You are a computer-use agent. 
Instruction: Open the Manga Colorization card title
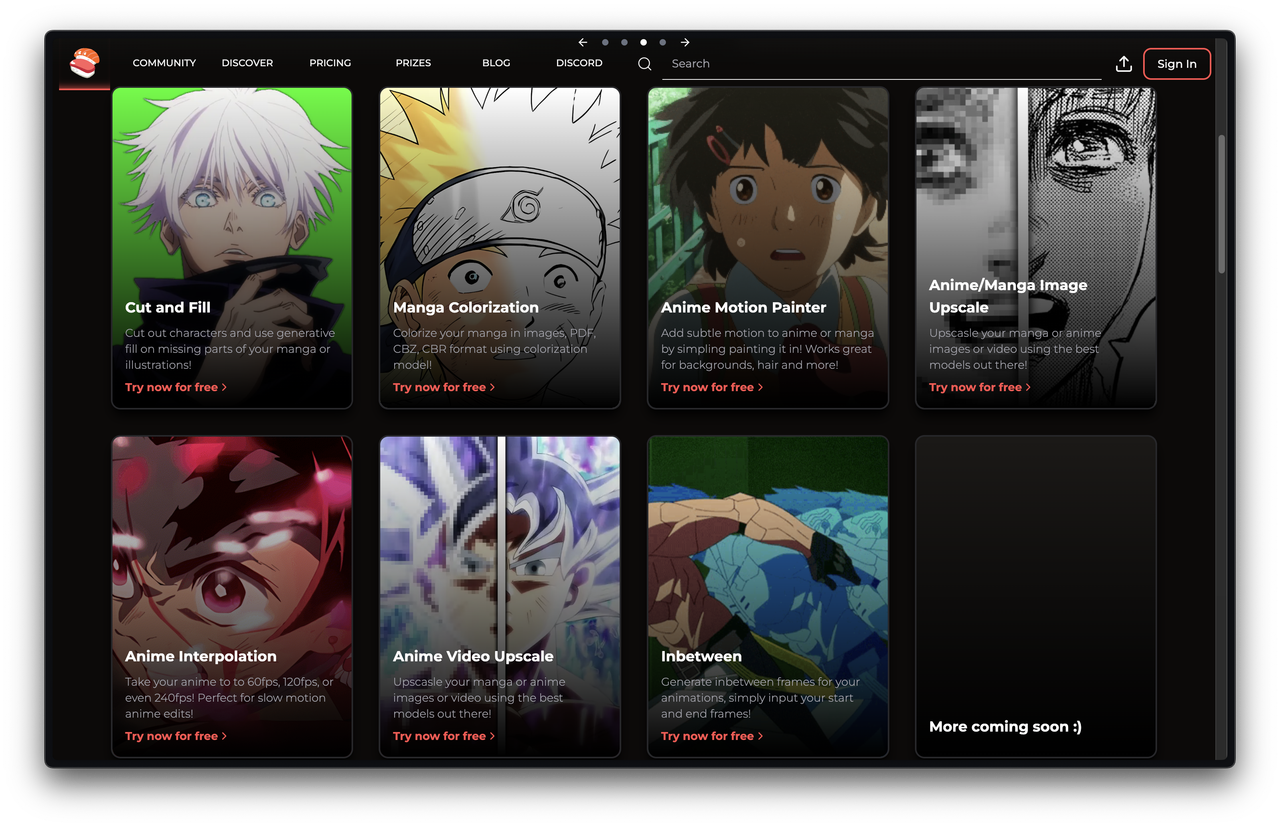pyautogui.click(x=466, y=308)
